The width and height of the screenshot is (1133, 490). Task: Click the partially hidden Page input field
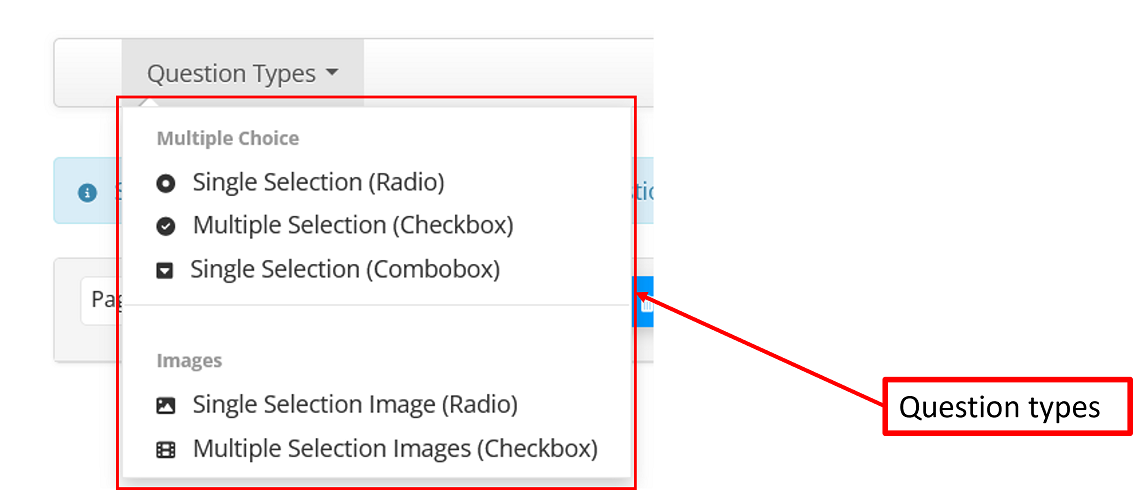pyautogui.click(x=100, y=300)
